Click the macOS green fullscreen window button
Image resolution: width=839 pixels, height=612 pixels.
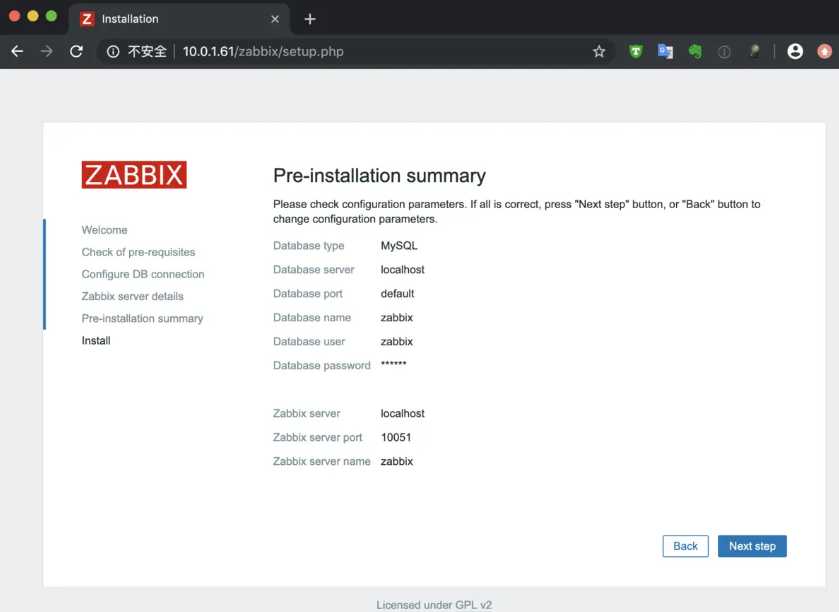tap(51, 16)
